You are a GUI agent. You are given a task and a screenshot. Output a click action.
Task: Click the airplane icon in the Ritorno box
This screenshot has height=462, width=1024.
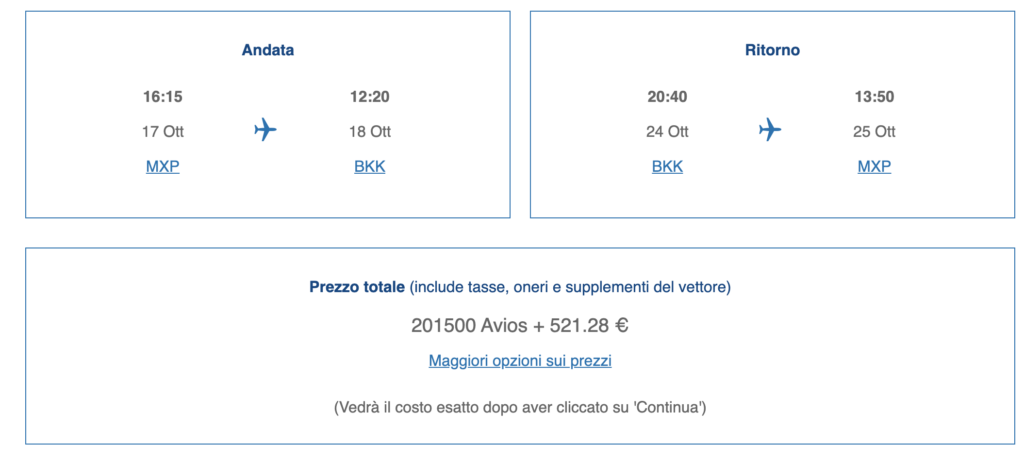pyautogui.click(x=770, y=129)
